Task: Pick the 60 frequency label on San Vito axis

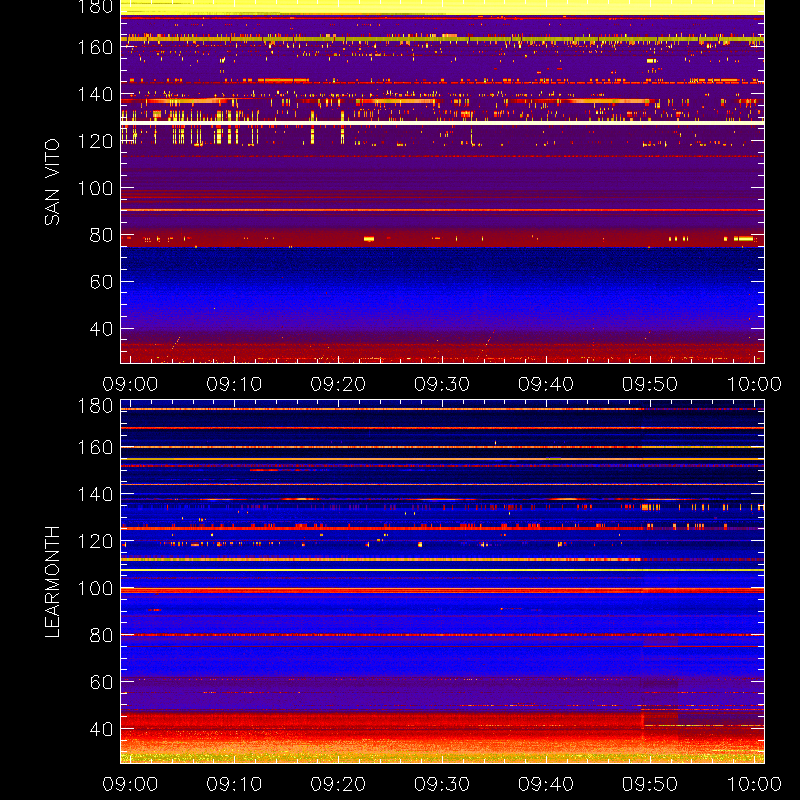Action: (x=101, y=282)
